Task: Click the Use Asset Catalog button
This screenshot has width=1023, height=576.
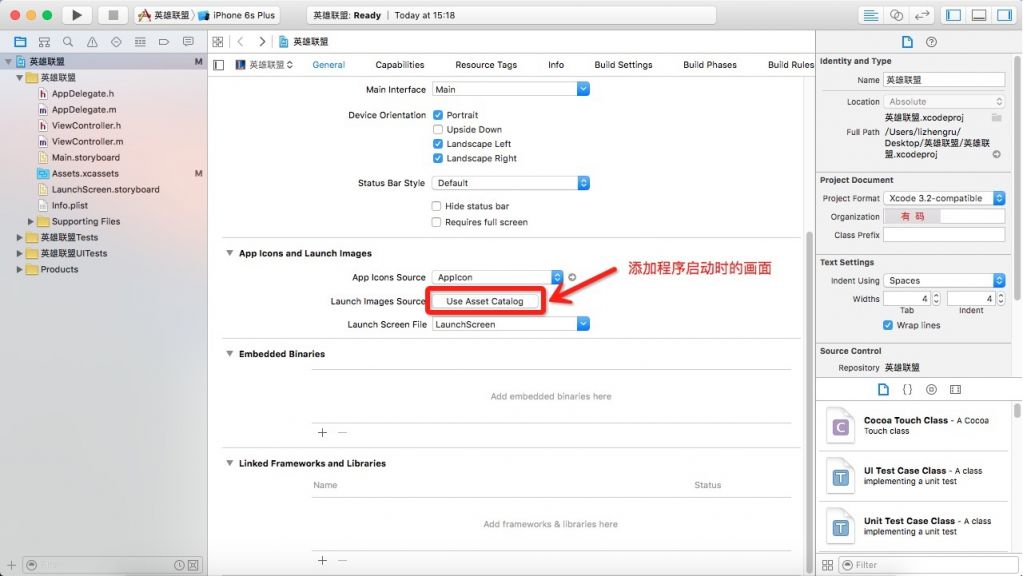Action: [485, 301]
